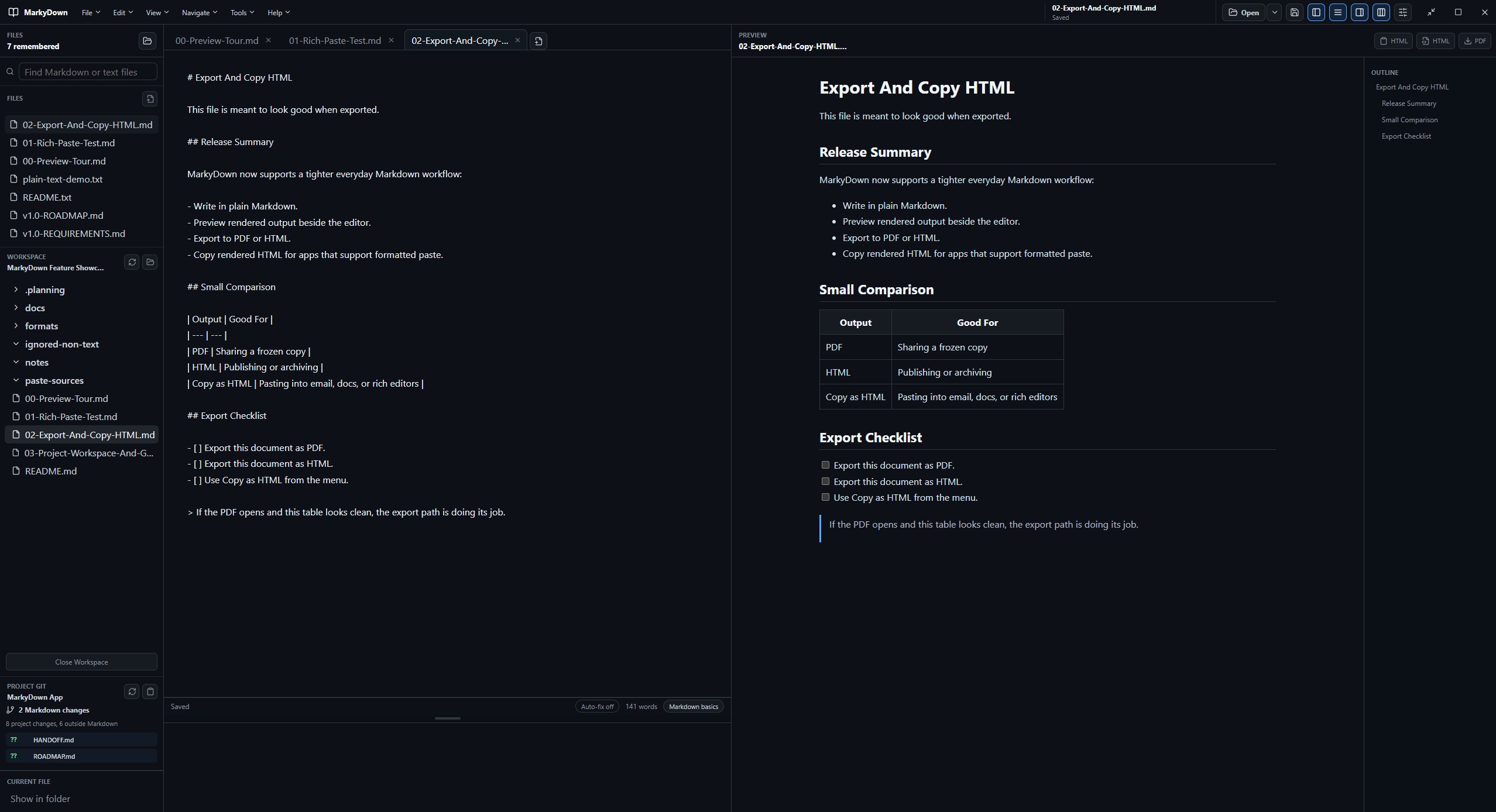The image size is (1496, 812).
Task: Open README.txt from files list
Action: point(81,197)
